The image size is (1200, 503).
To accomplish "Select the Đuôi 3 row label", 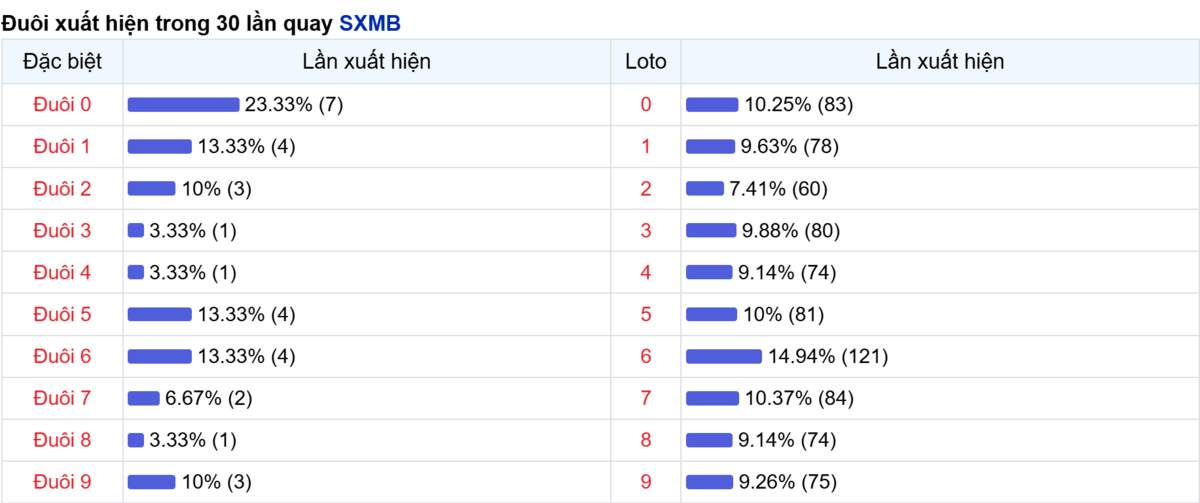I will click(x=62, y=231).
